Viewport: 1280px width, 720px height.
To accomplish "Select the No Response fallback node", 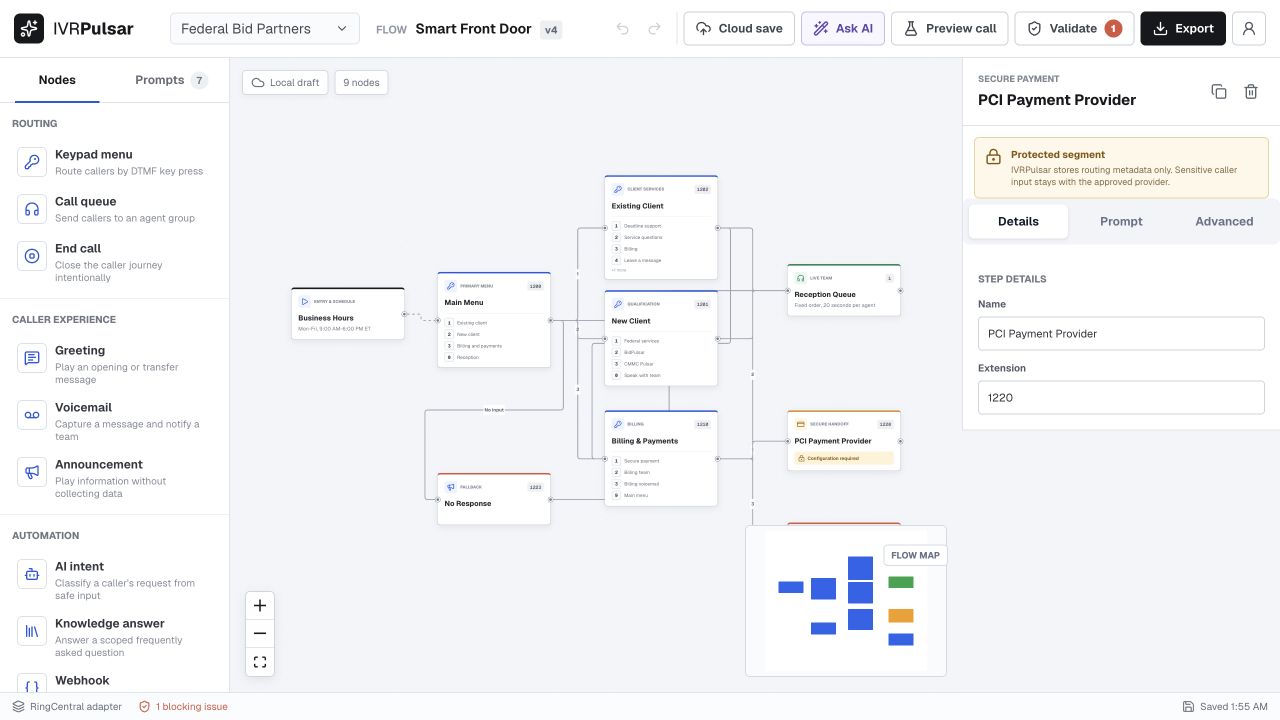I will coord(494,499).
